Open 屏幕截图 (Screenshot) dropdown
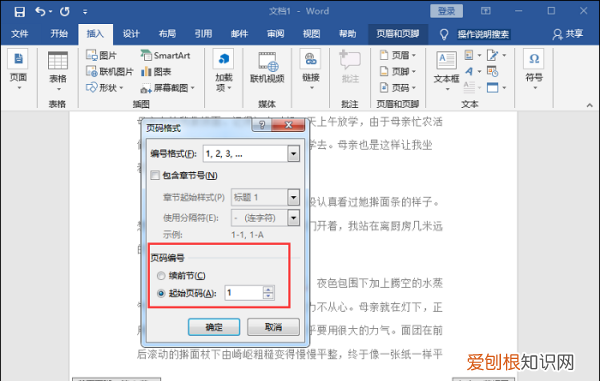The width and height of the screenshot is (600, 381). click(x=168, y=88)
